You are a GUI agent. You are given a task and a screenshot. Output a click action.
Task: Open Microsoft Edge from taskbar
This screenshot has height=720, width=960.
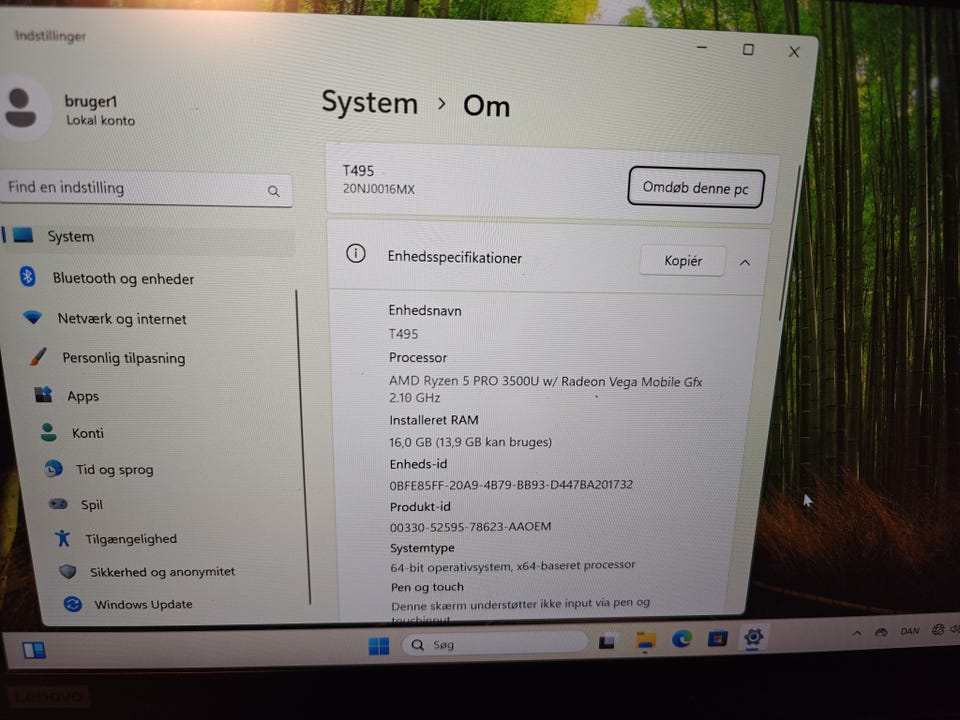click(x=681, y=639)
